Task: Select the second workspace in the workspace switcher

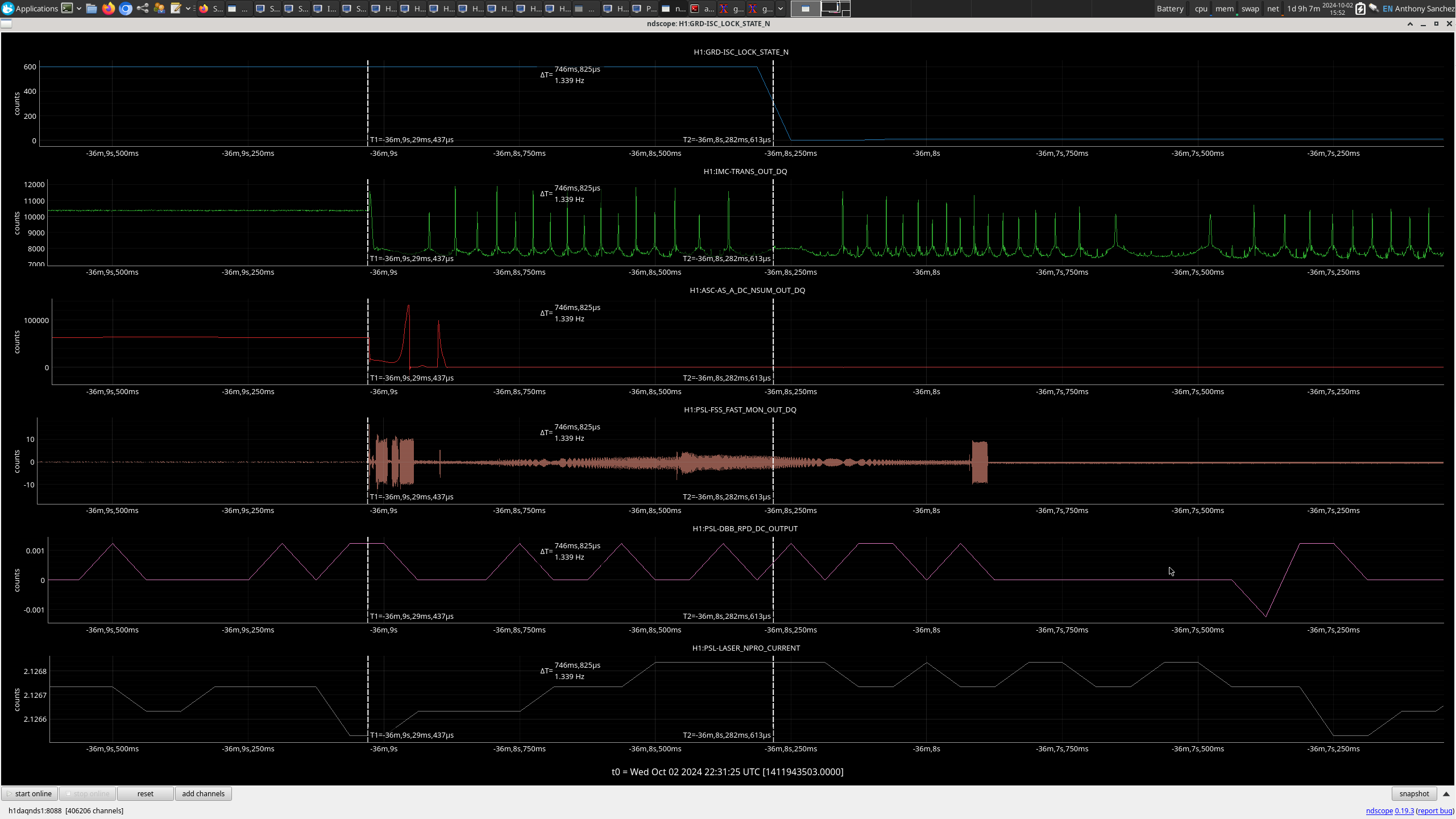Action: pyautogui.click(x=836, y=9)
